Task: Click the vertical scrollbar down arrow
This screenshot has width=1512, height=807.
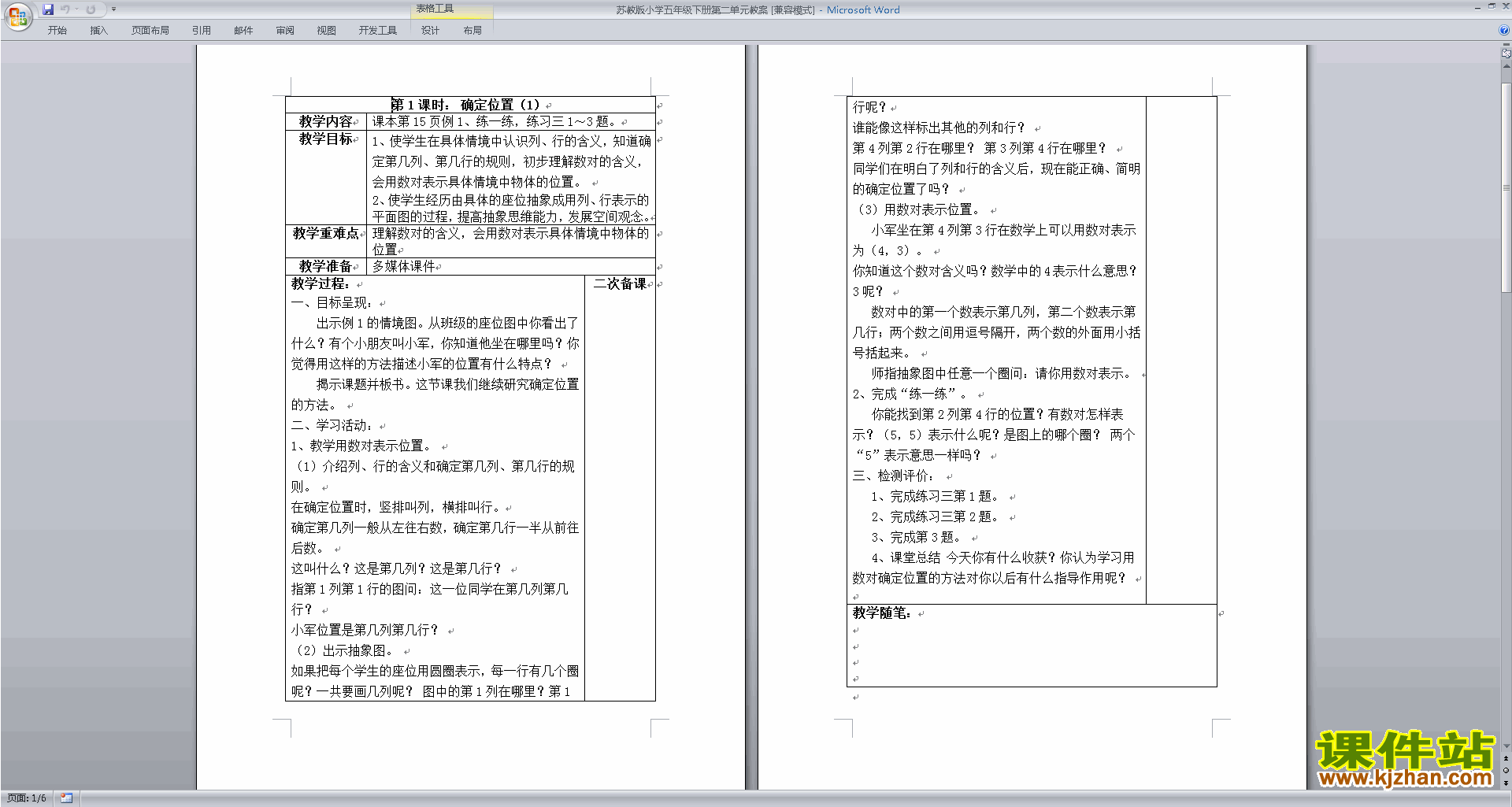Action: point(1506,746)
